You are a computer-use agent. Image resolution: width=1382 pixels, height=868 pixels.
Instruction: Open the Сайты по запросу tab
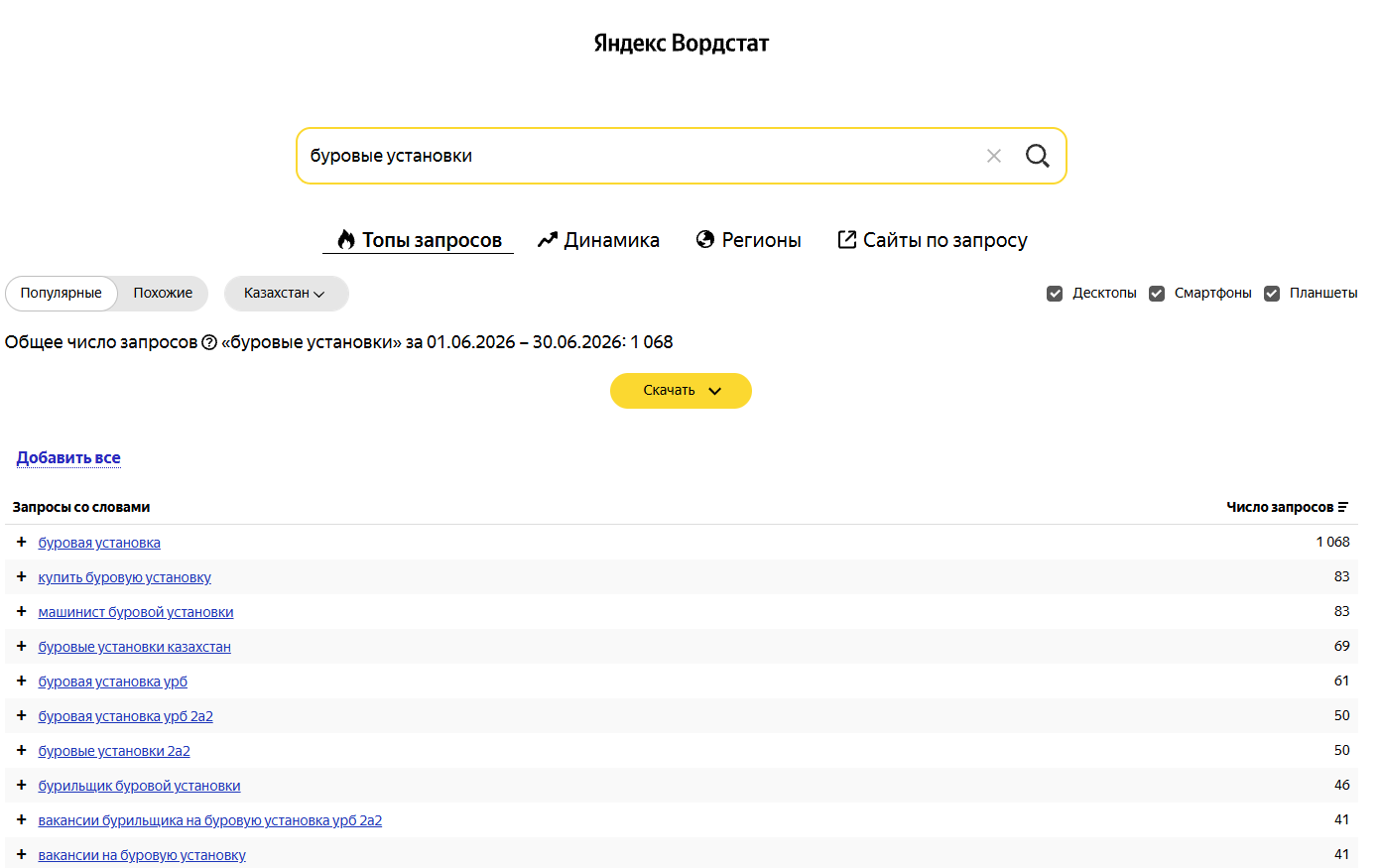[933, 240]
